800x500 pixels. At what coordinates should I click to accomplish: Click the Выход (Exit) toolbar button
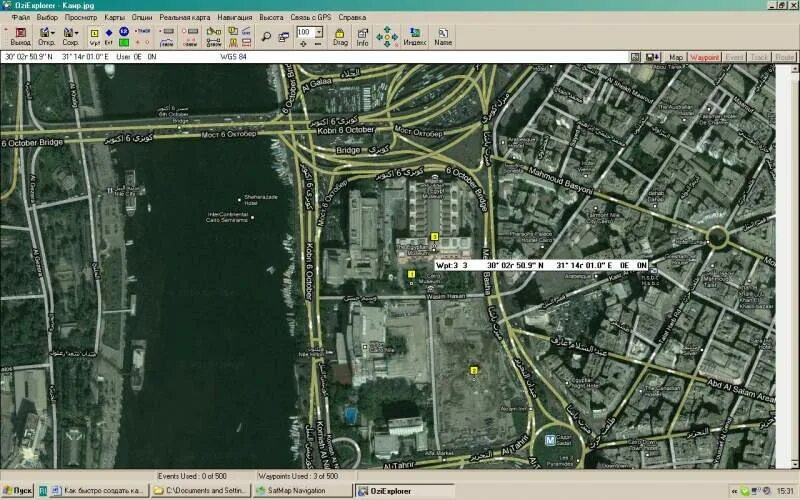coord(20,37)
